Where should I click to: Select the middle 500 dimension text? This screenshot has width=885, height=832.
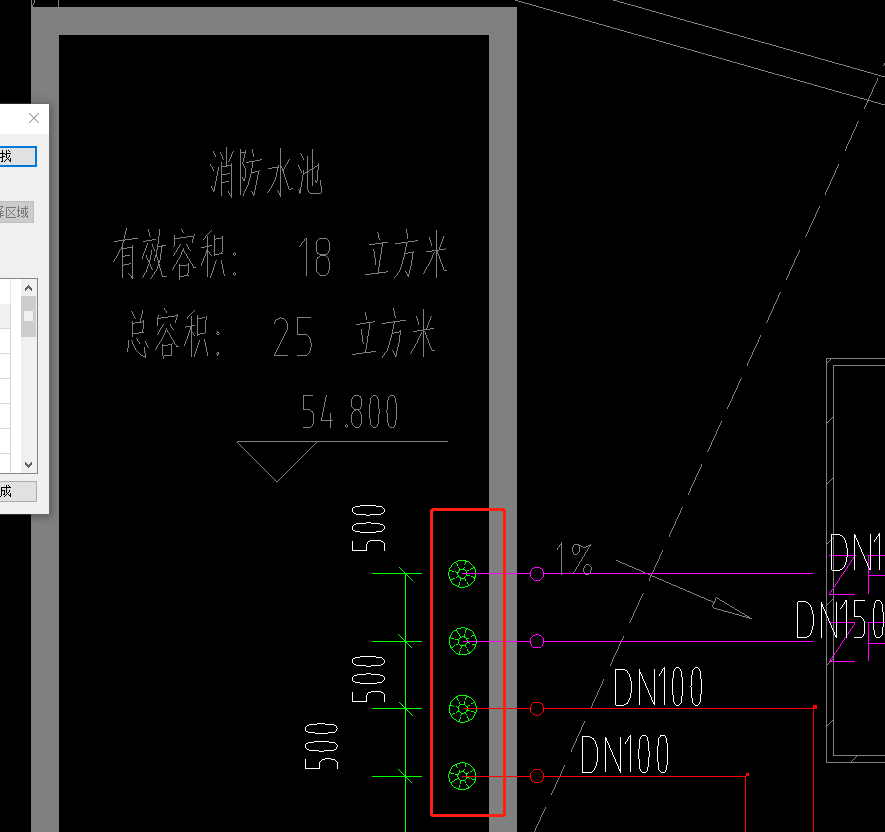[369, 679]
